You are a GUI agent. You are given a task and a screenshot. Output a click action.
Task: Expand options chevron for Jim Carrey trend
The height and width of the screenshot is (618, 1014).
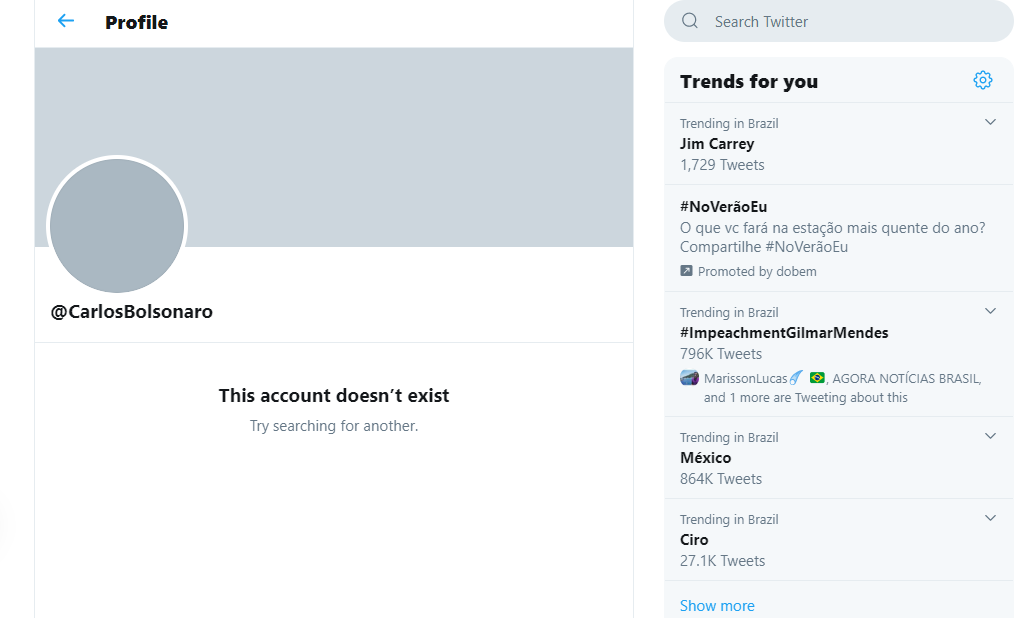[989, 122]
